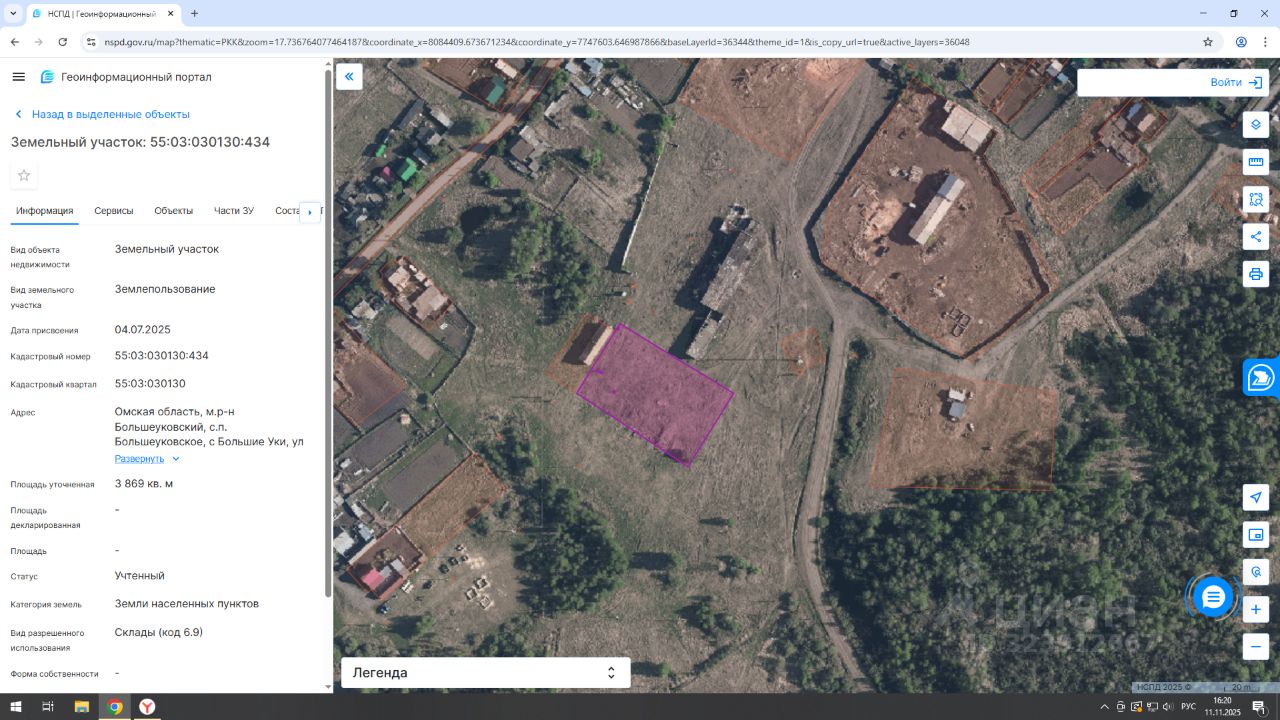
Task: Collapse the left info sidebar
Action: 349,77
